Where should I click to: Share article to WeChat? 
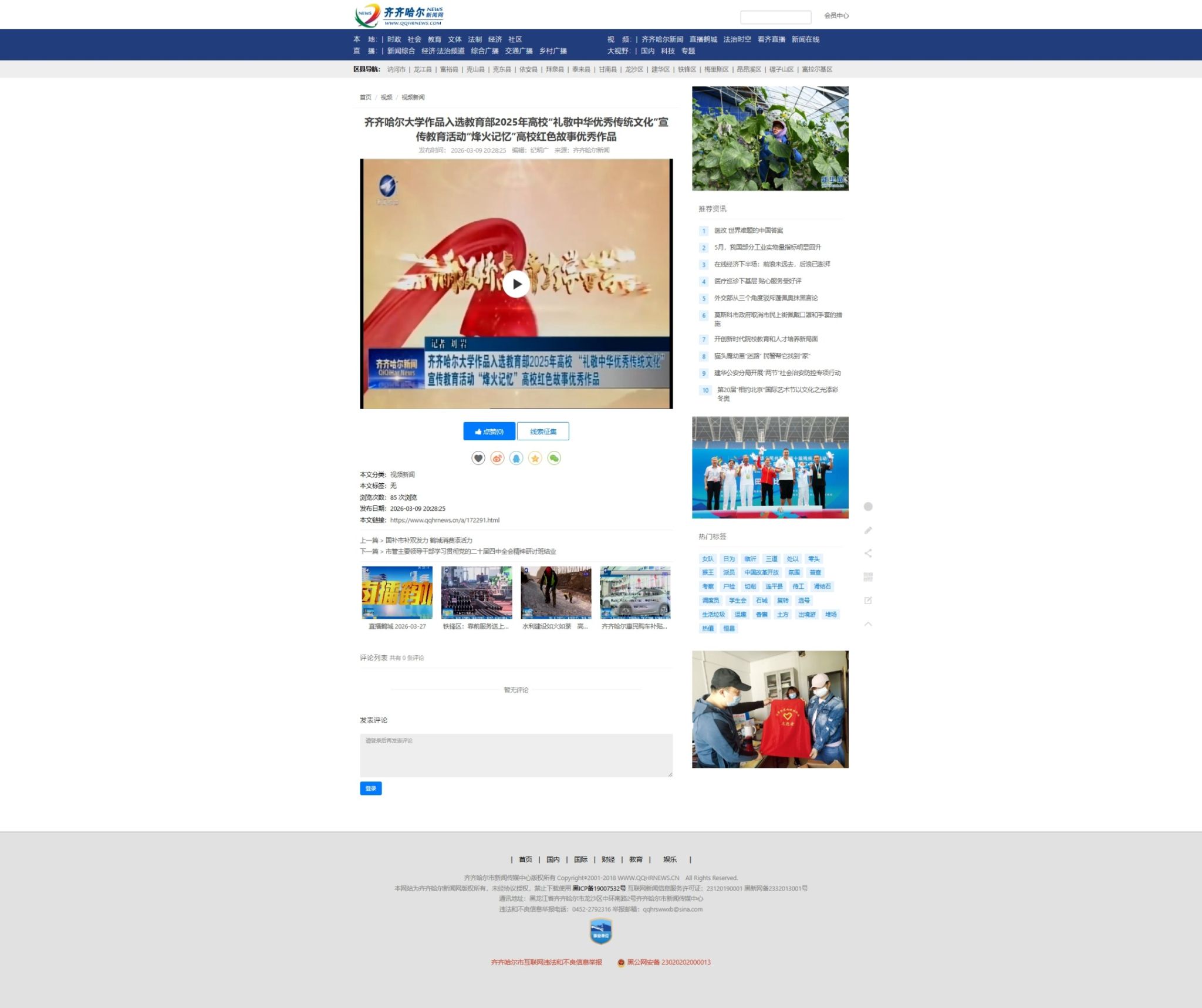click(x=553, y=458)
